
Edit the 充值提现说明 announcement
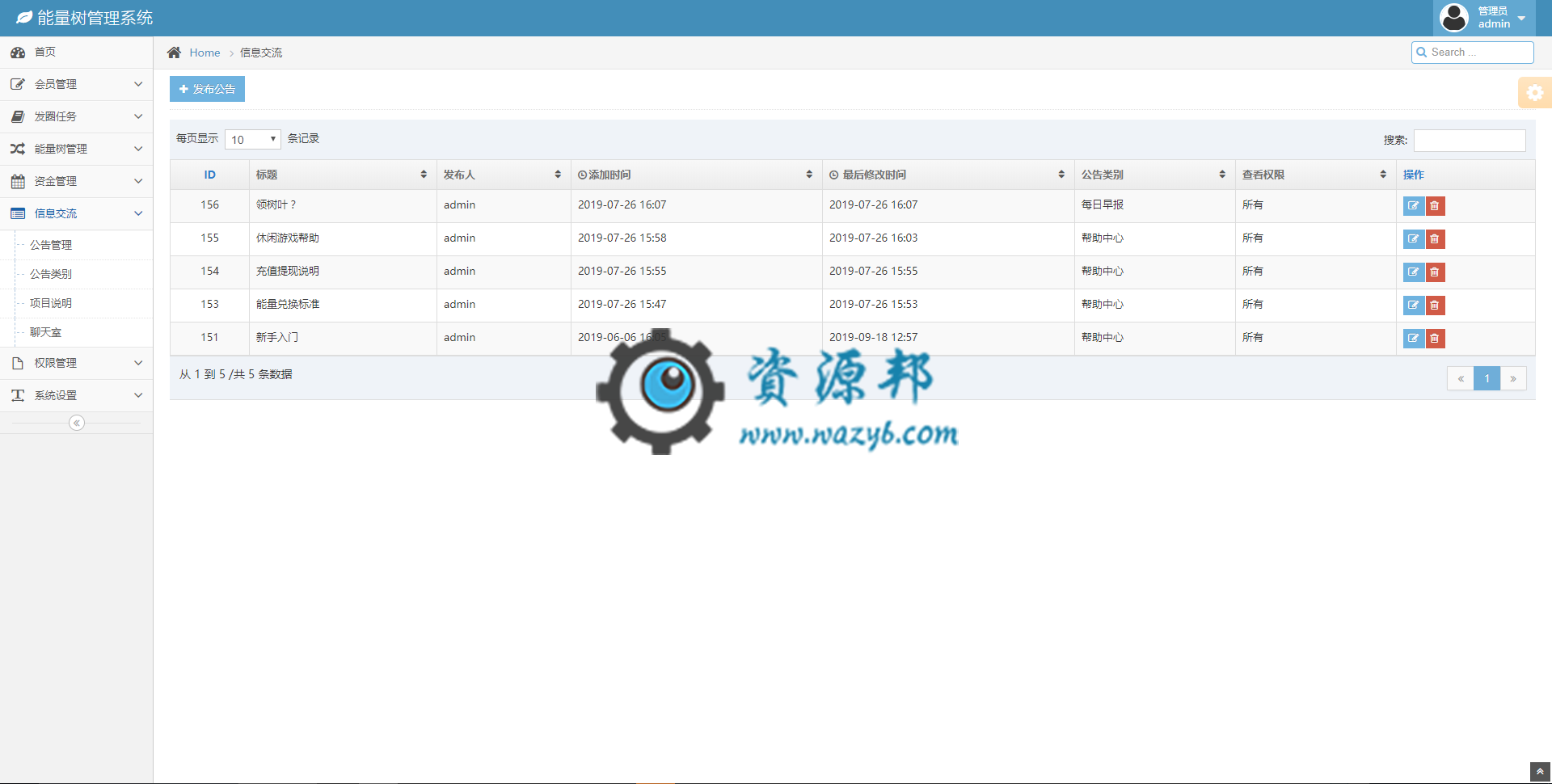[x=1413, y=272]
